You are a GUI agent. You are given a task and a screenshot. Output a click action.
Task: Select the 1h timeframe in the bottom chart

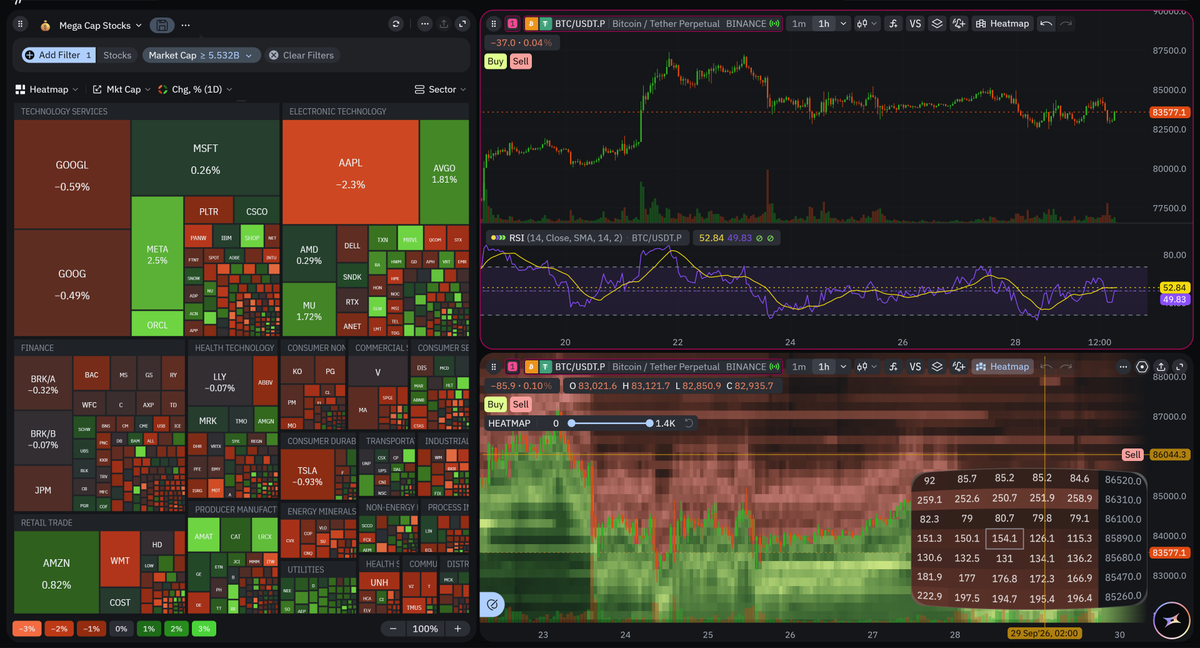coord(823,366)
